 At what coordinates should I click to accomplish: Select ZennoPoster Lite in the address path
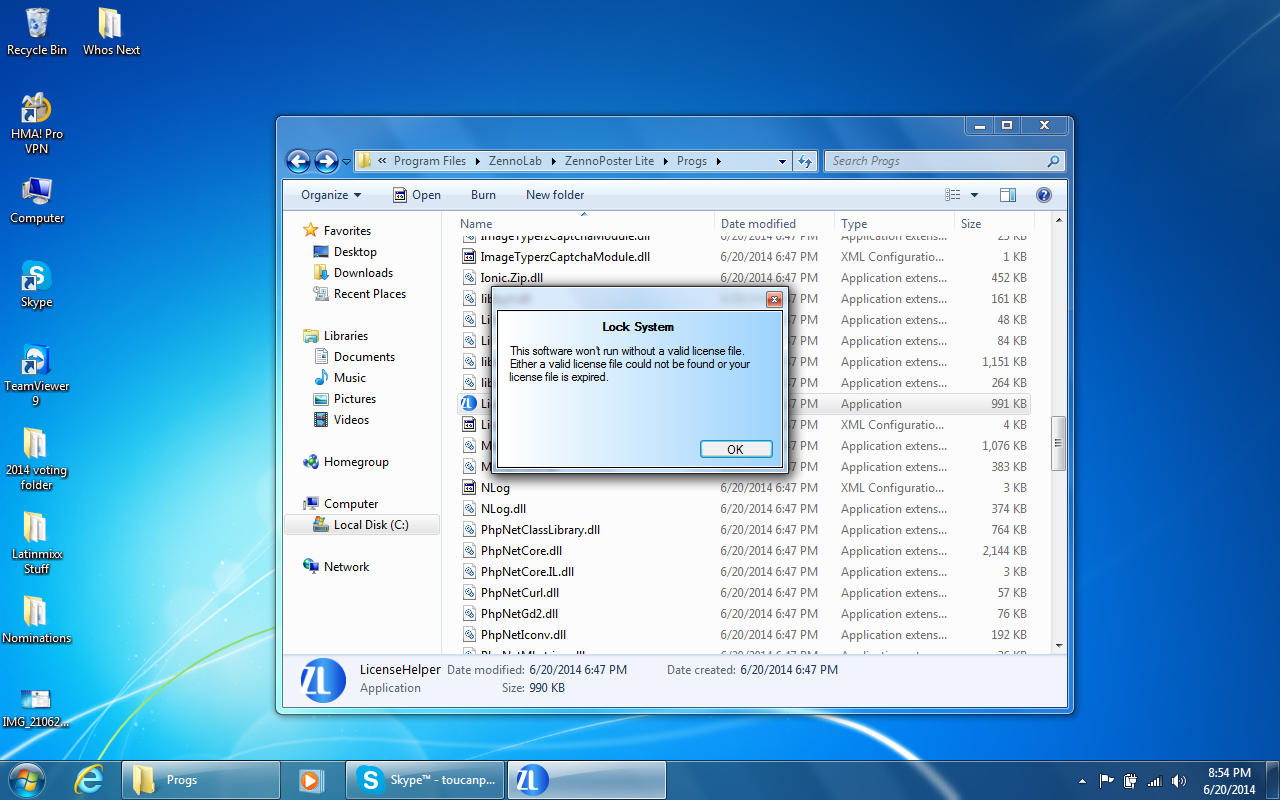[x=609, y=161]
